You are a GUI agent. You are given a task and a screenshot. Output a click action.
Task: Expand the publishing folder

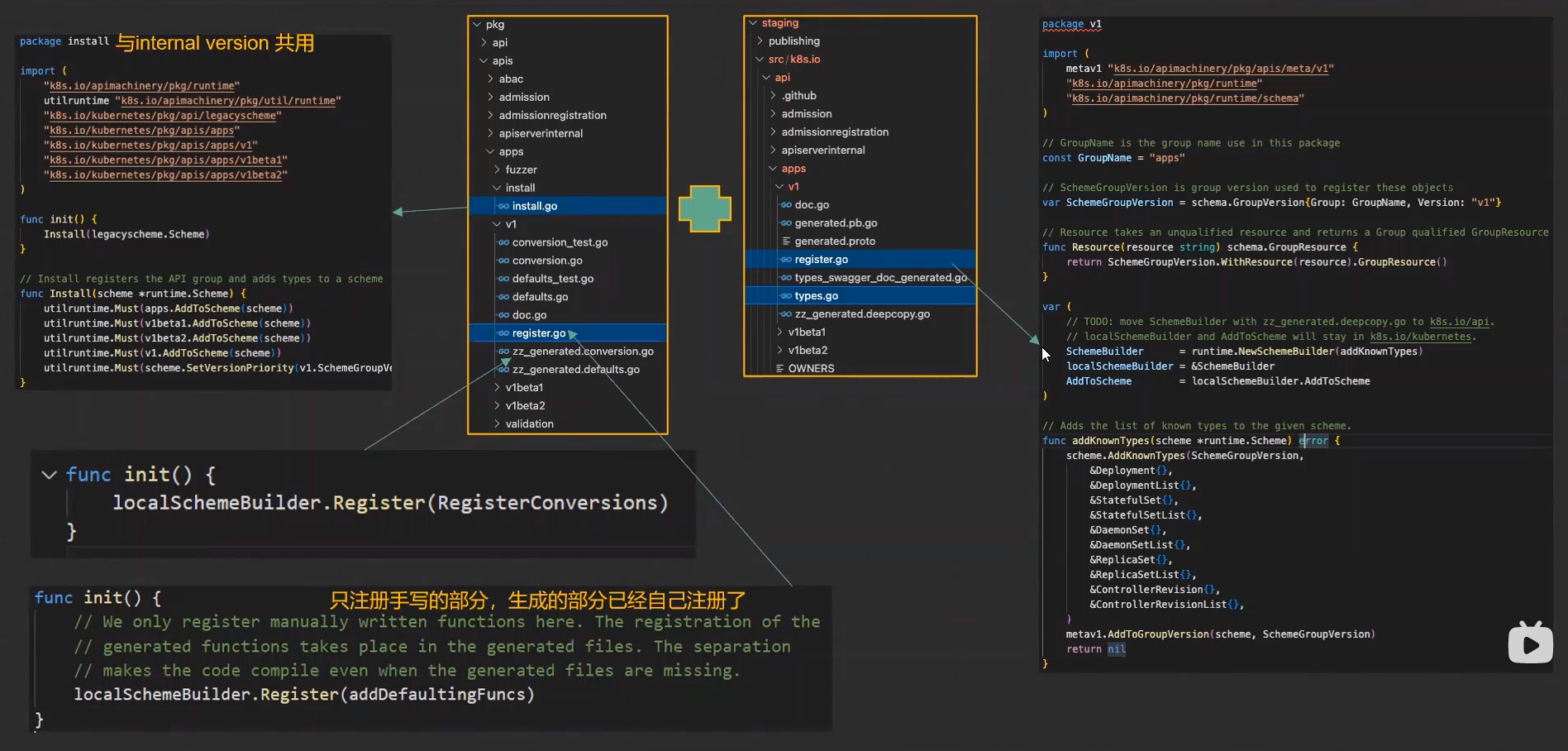pos(760,41)
